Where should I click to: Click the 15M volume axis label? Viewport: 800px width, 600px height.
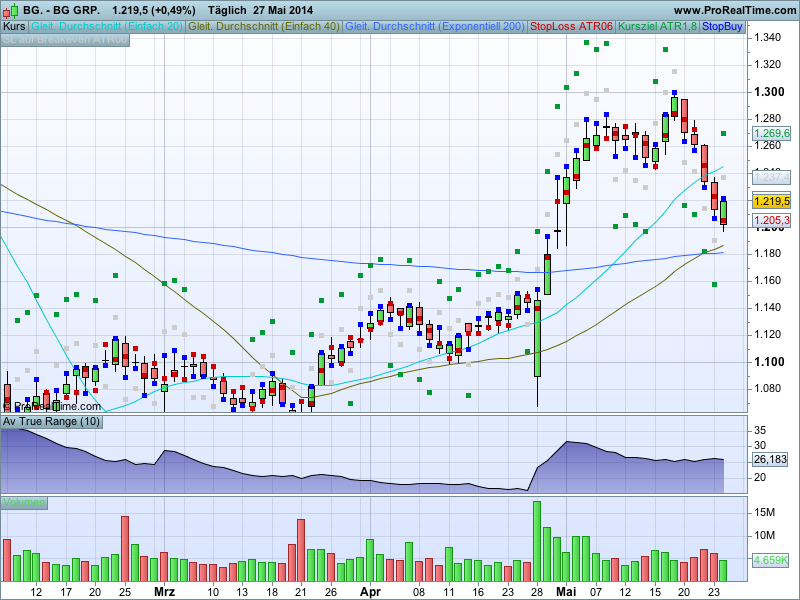(x=764, y=512)
